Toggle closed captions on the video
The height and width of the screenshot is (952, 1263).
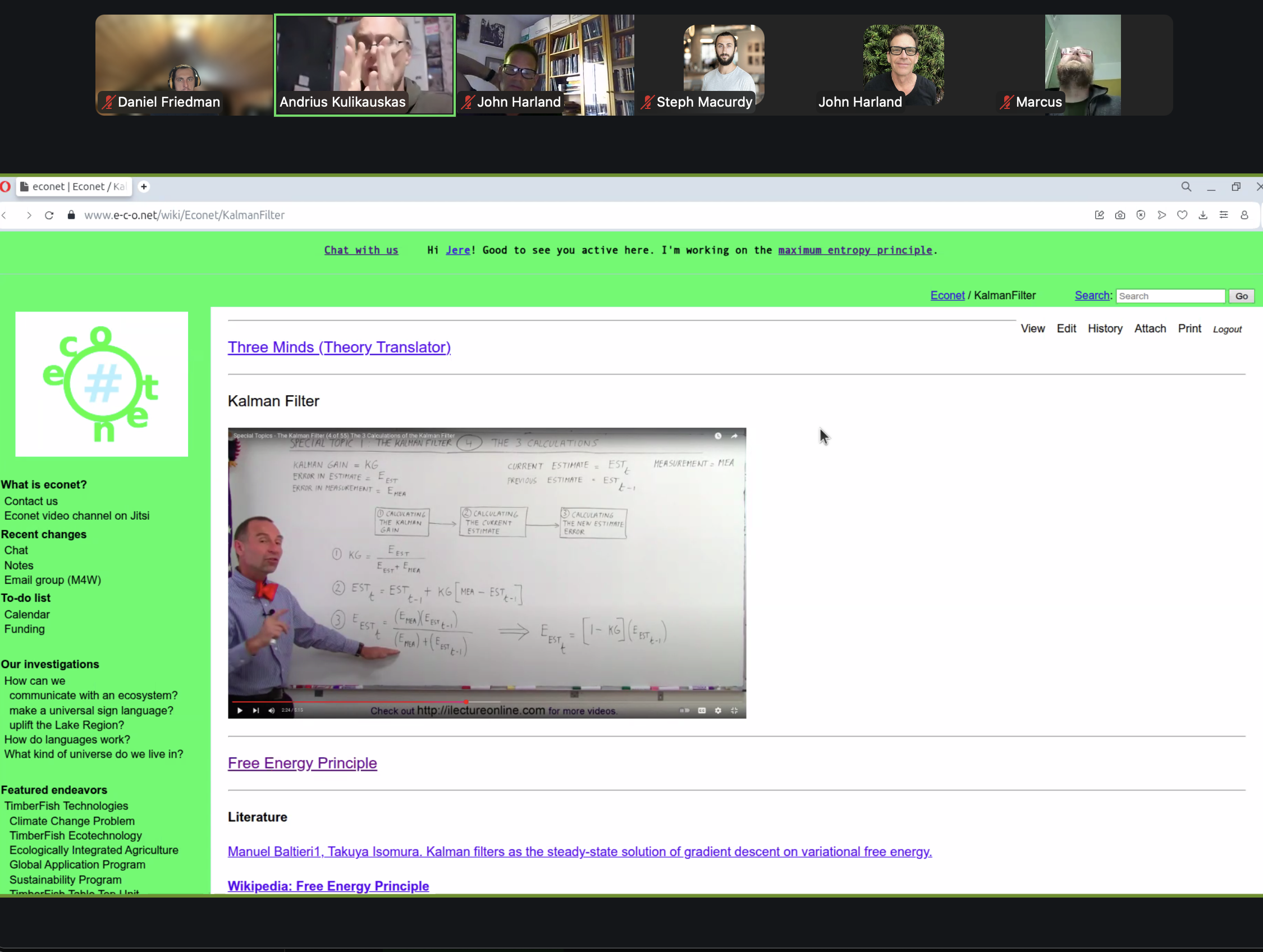coord(702,711)
